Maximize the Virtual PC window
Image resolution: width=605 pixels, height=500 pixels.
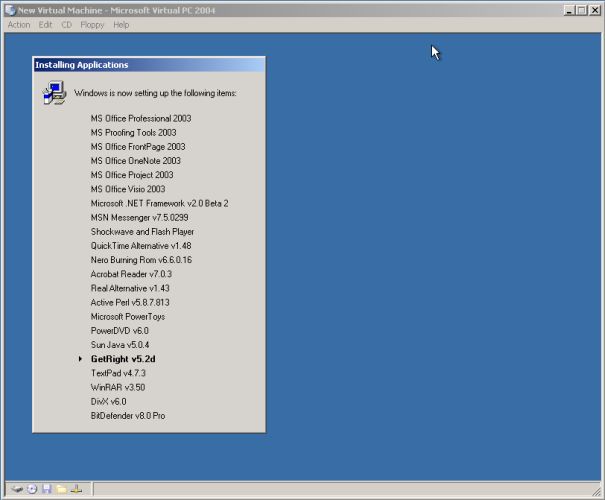click(581, 10)
